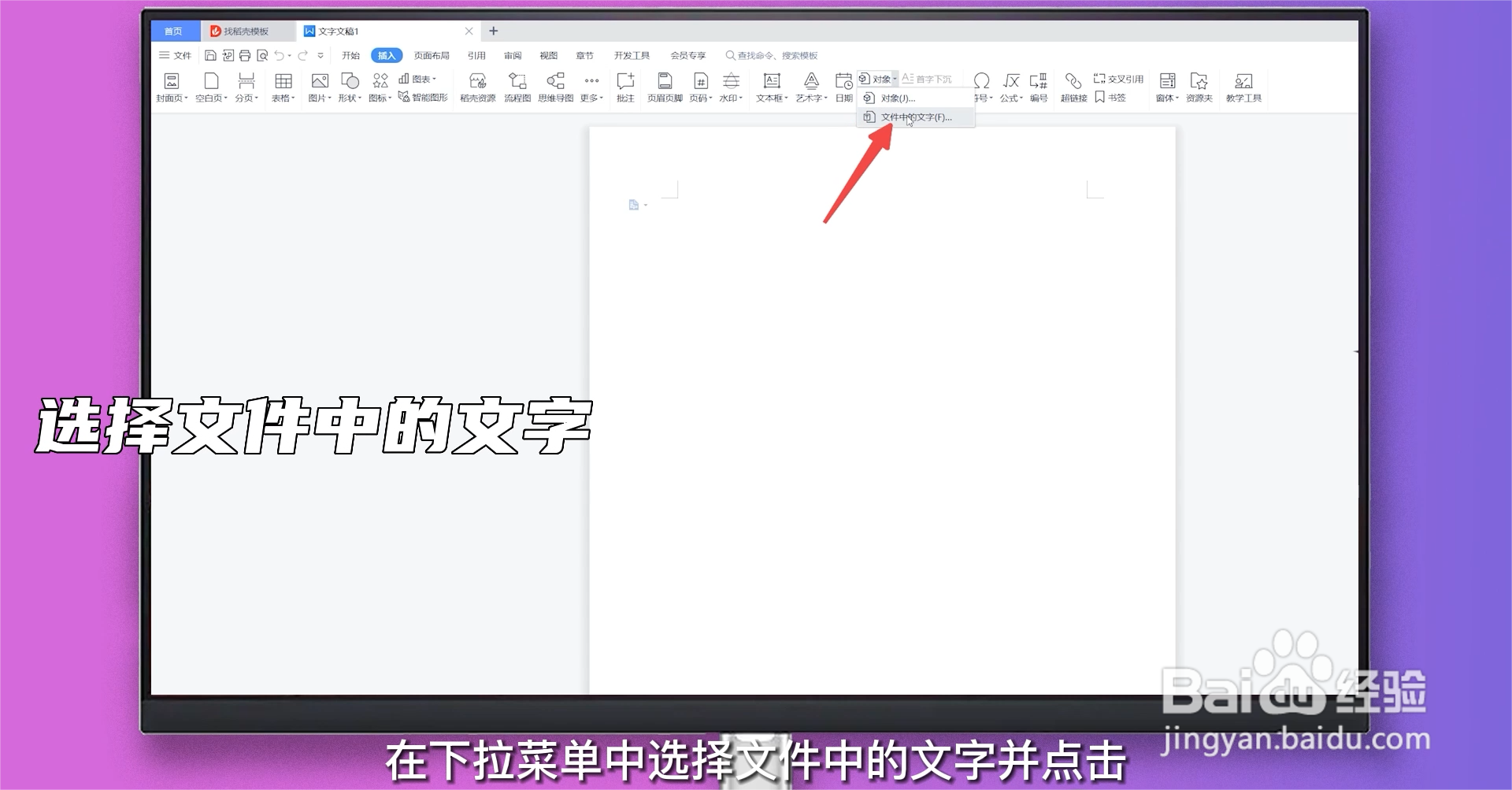Open the Table (表格) insert tool
This screenshot has width=1512, height=790.
(x=283, y=87)
